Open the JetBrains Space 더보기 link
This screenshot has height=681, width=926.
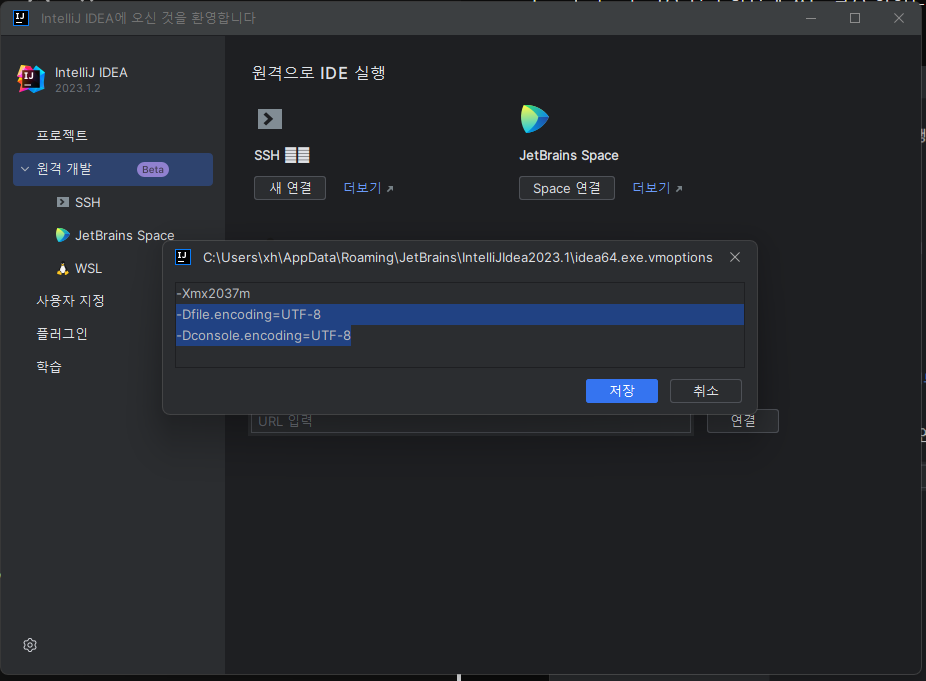tap(657, 188)
